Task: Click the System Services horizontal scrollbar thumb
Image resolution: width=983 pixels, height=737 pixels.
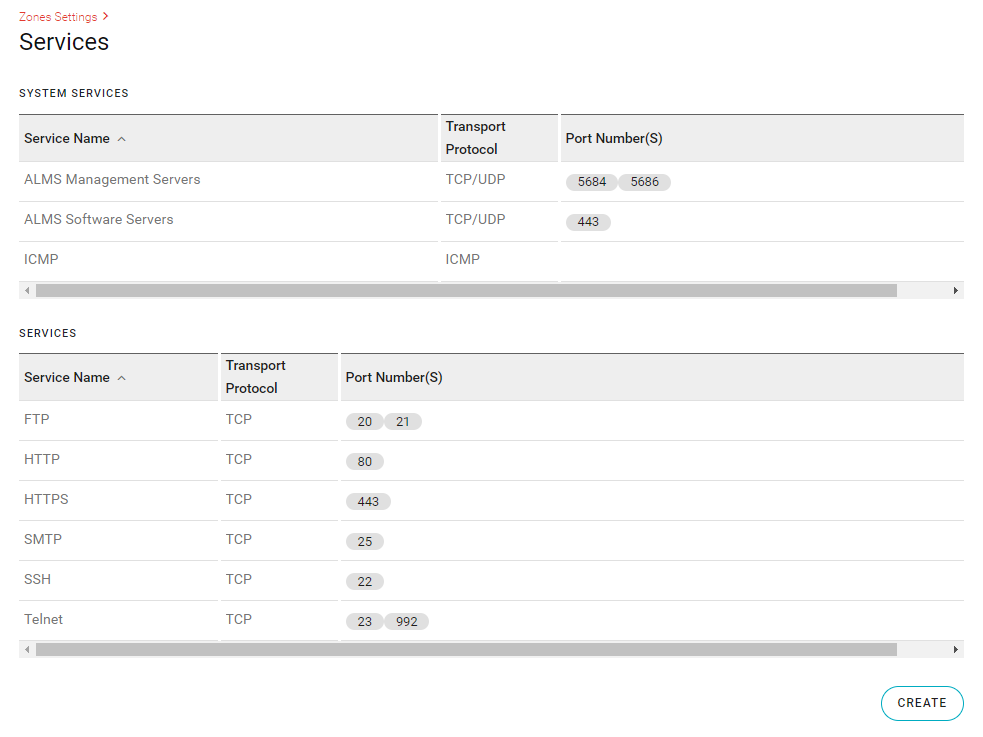Action: 466,290
